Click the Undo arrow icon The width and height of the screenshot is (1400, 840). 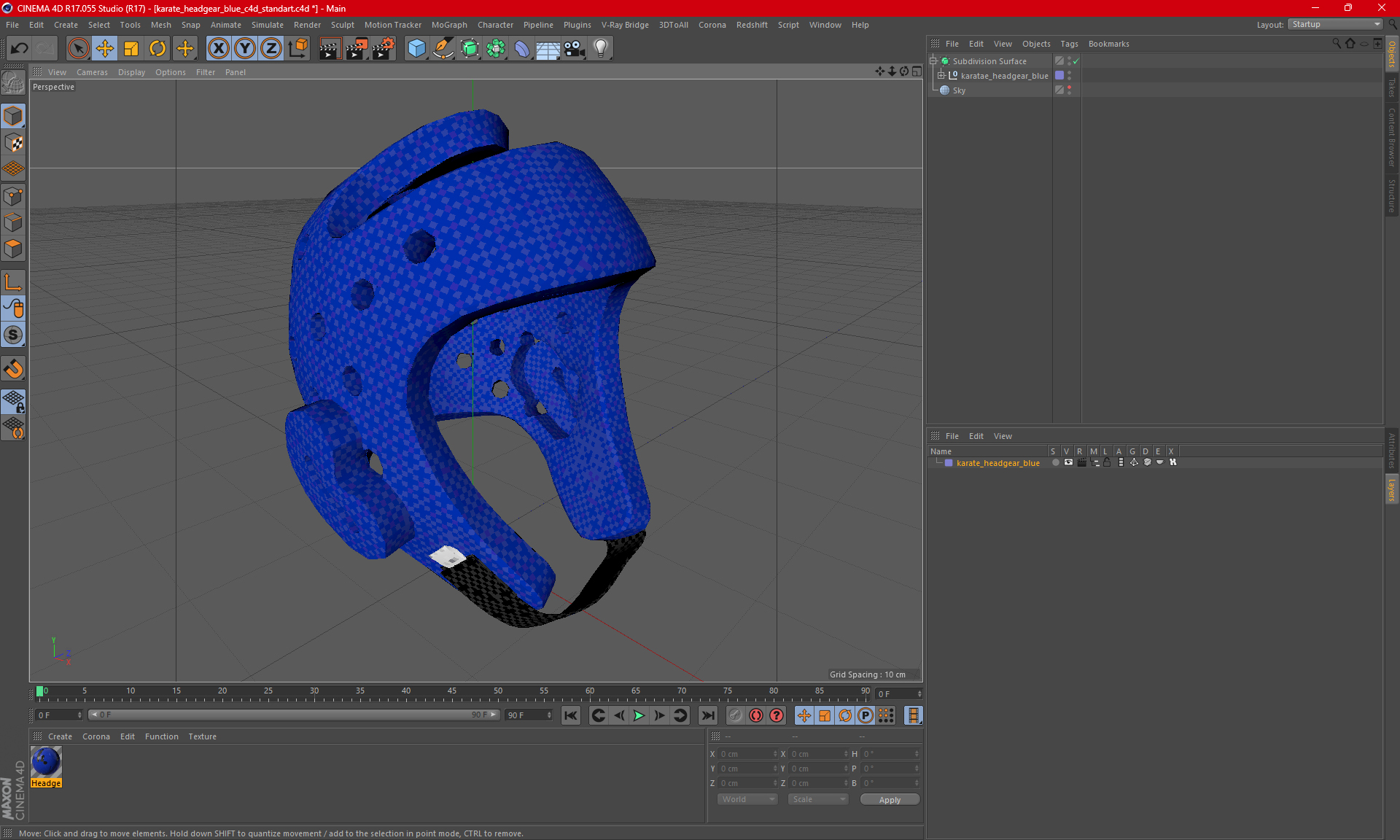point(20,49)
